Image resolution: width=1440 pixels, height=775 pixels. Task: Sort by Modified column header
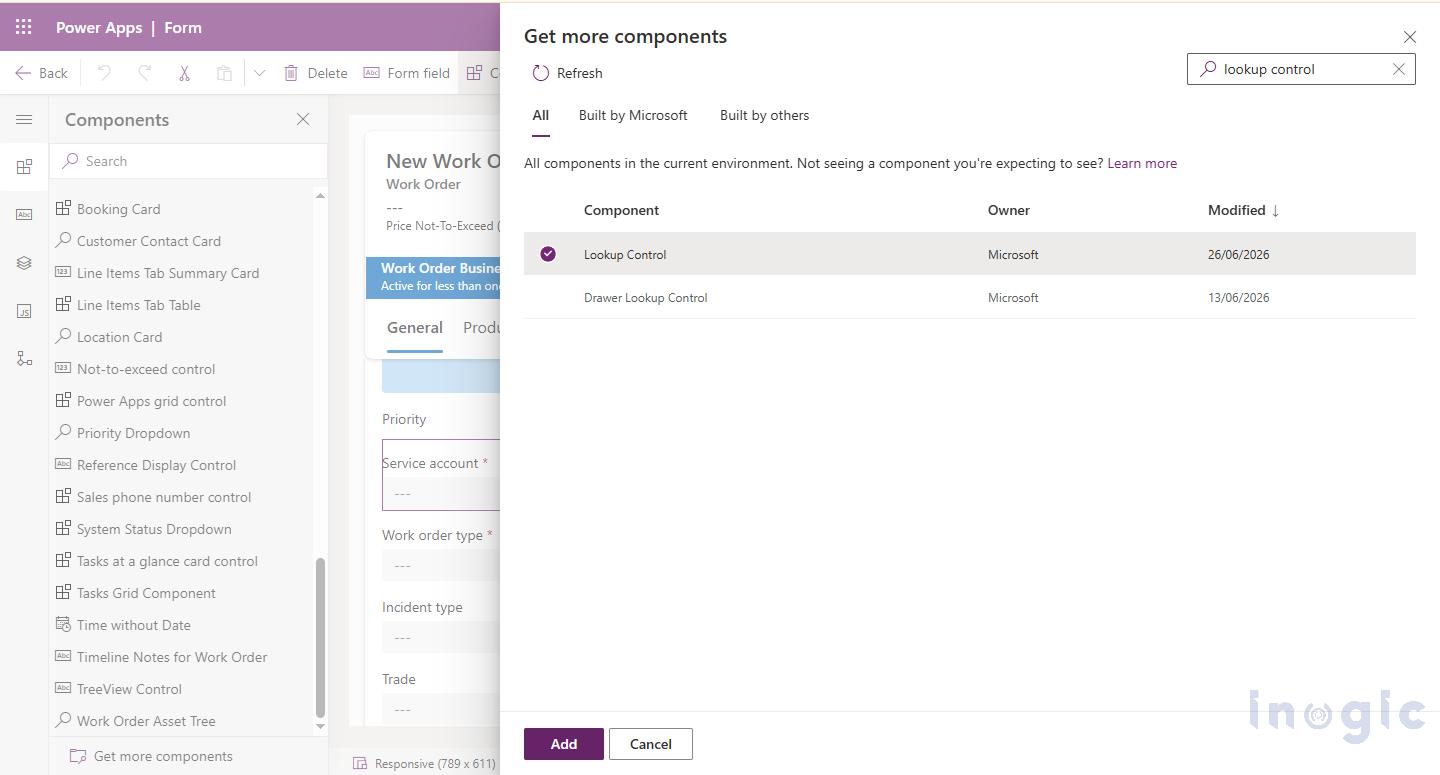1243,210
